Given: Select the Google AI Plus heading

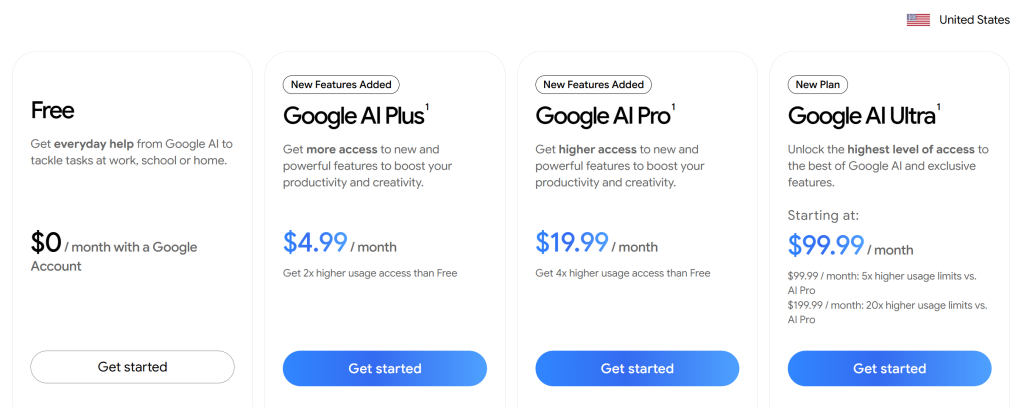Looking at the screenshot, I should pyautogui.click(x=353, y=116).
